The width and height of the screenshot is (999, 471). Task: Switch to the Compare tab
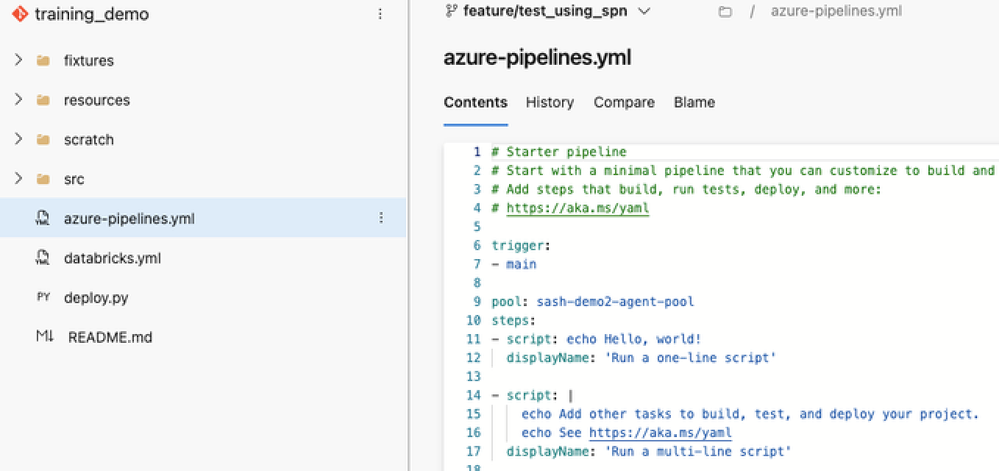point(624,102)
